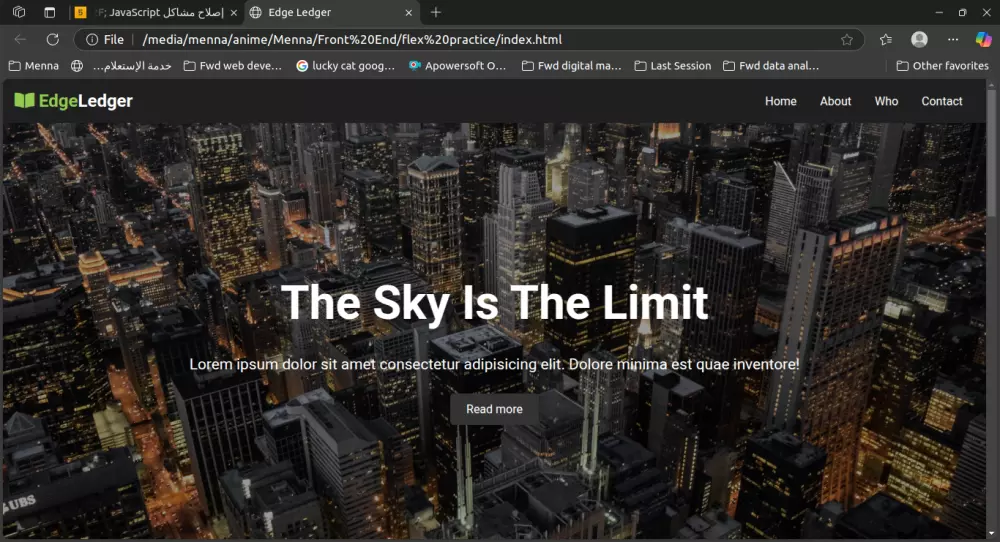The height and width of the screenshot is (542, 1000).
Task: Click The Sky Is The Limit heading
Action: (x=494, y=302)
